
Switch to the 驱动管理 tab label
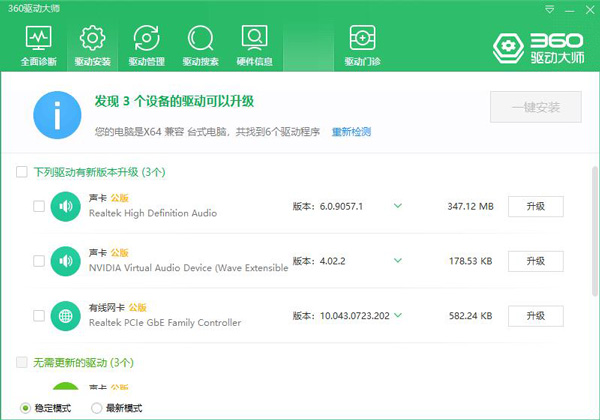(147, 62)
